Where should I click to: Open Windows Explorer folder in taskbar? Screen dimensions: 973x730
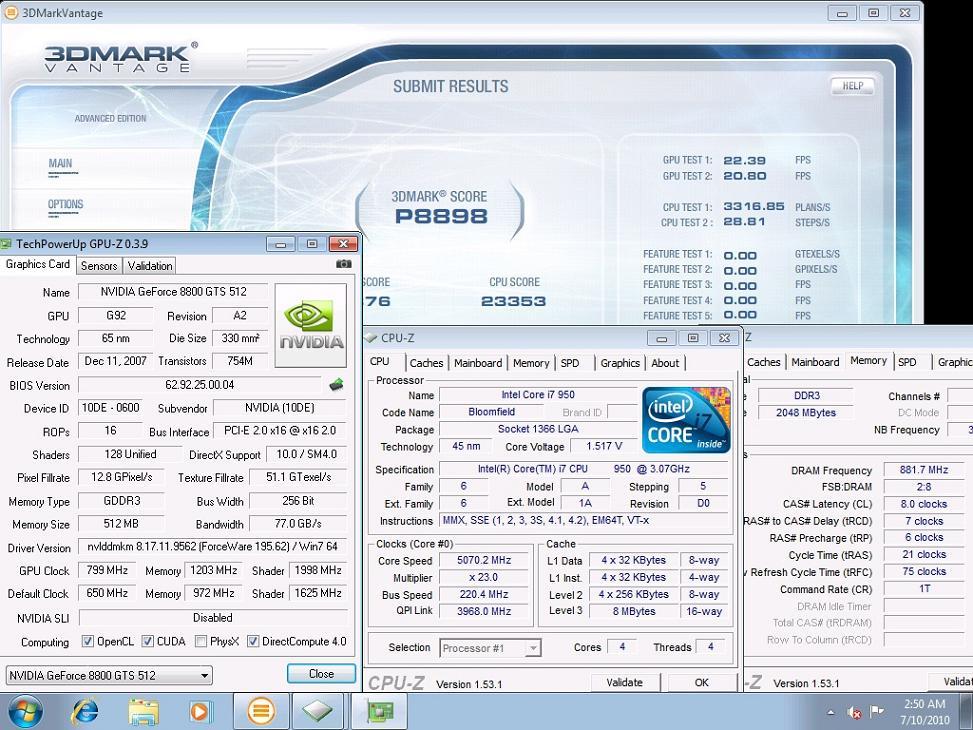point(143,712)
